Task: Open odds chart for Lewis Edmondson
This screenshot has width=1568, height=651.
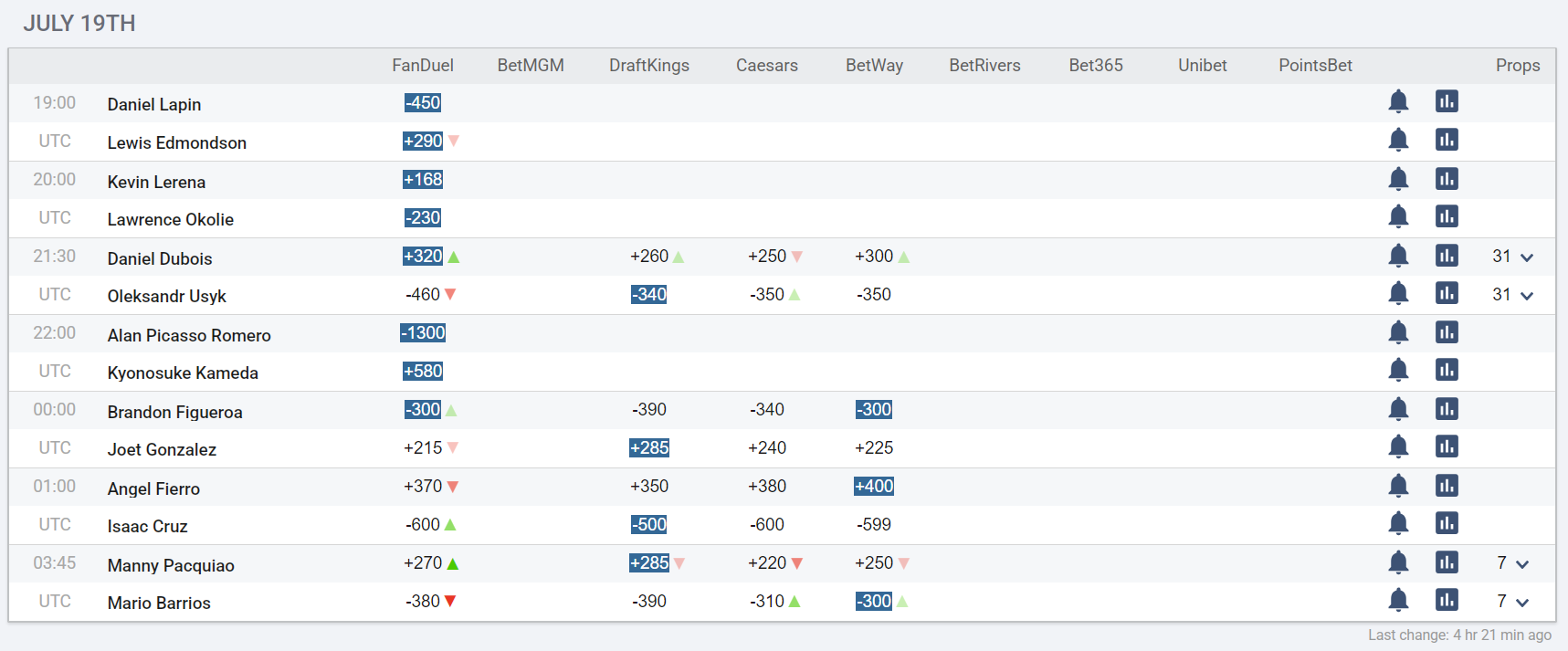Action: (1447, 140)
